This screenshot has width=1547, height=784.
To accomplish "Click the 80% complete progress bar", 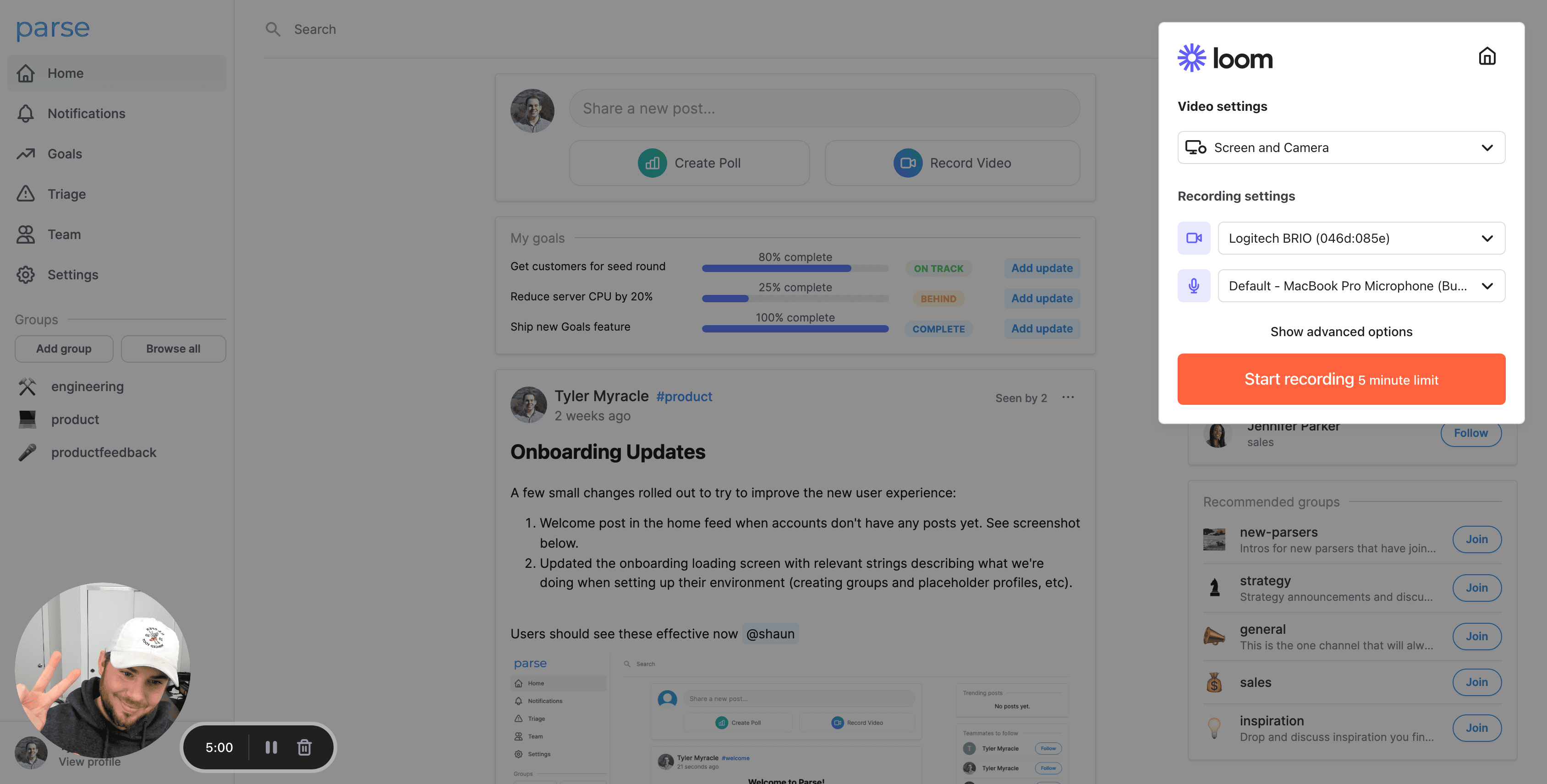I will 795,268.
